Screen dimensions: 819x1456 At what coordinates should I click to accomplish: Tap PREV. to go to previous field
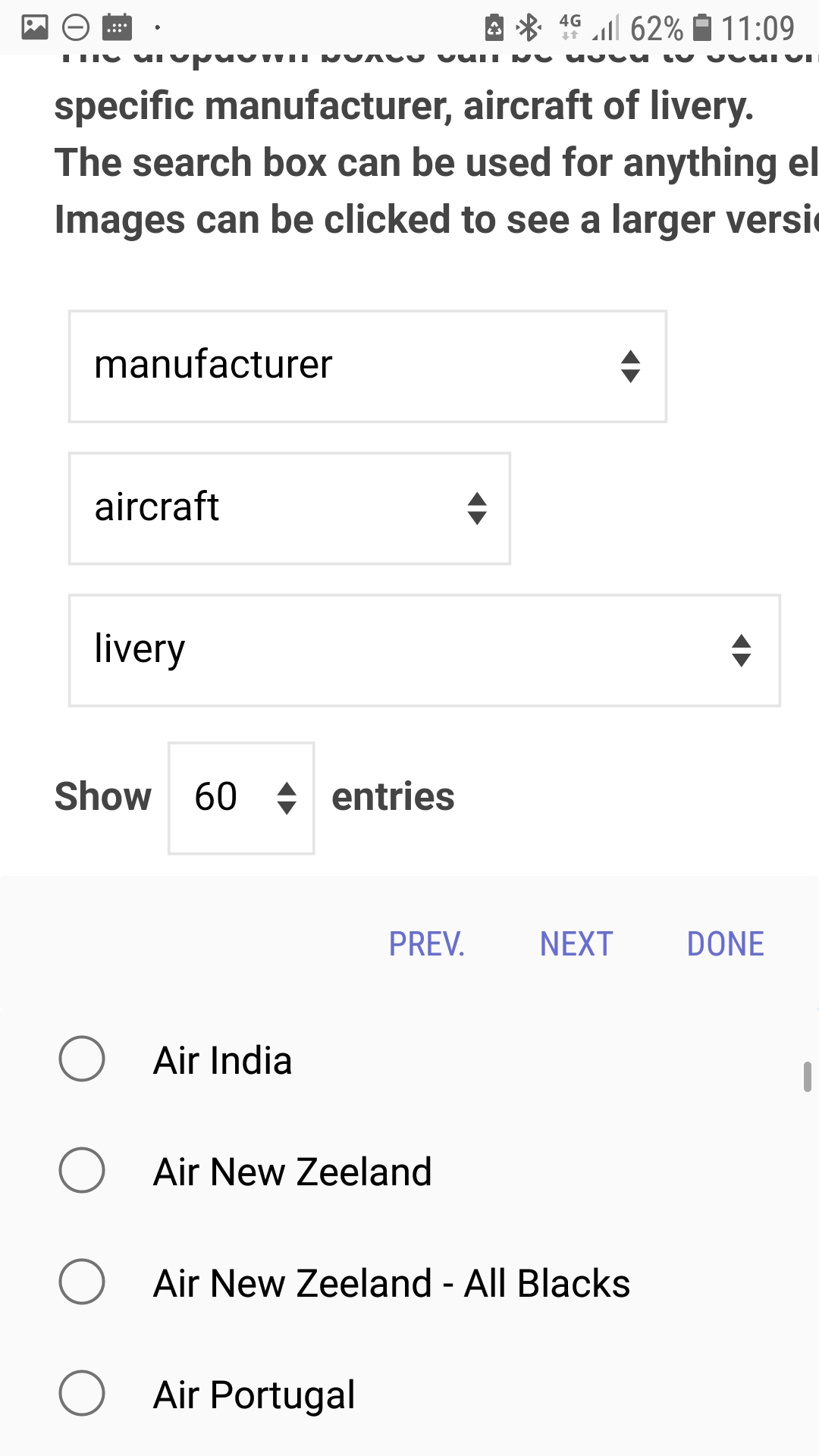pyautogui.click(x=426, y=944)
